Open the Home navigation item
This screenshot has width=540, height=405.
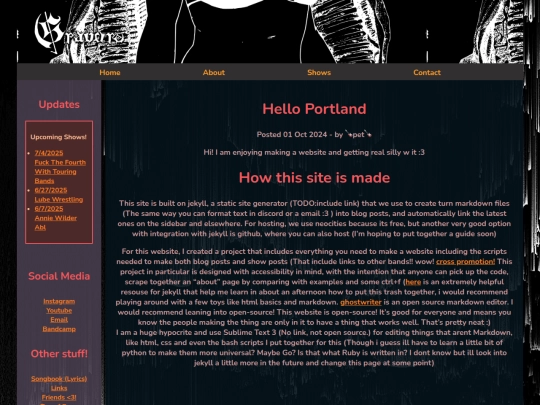110,72
